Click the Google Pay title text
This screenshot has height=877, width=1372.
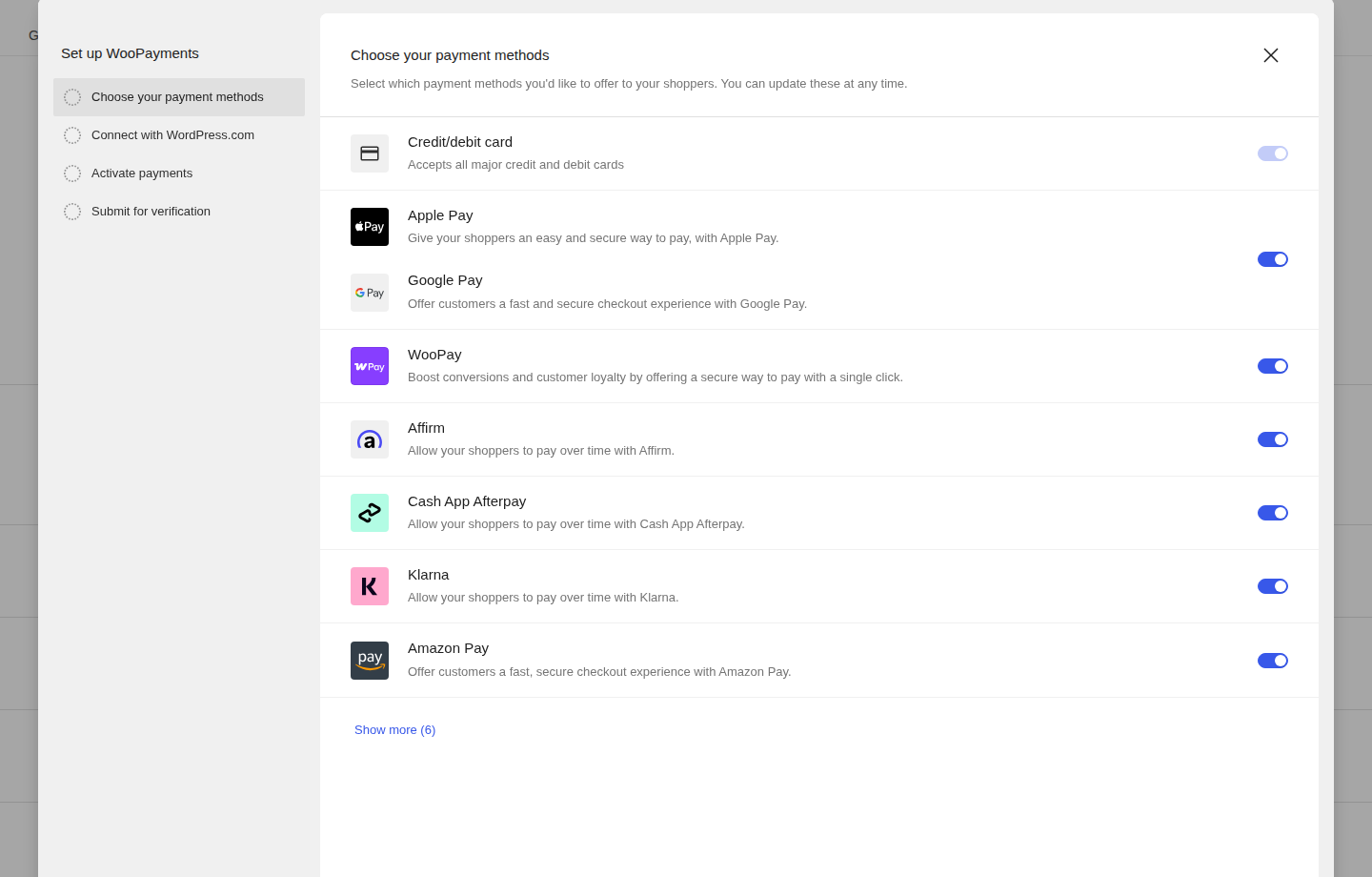445,280
